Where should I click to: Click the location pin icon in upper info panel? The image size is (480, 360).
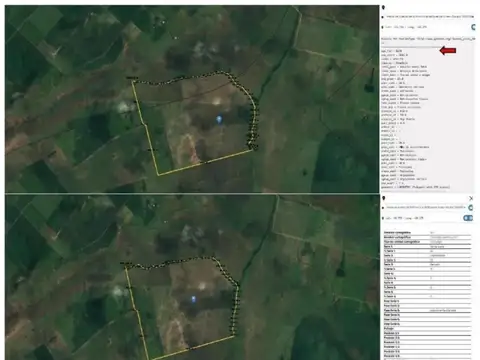pyautogui.click(x=383, y=7)
